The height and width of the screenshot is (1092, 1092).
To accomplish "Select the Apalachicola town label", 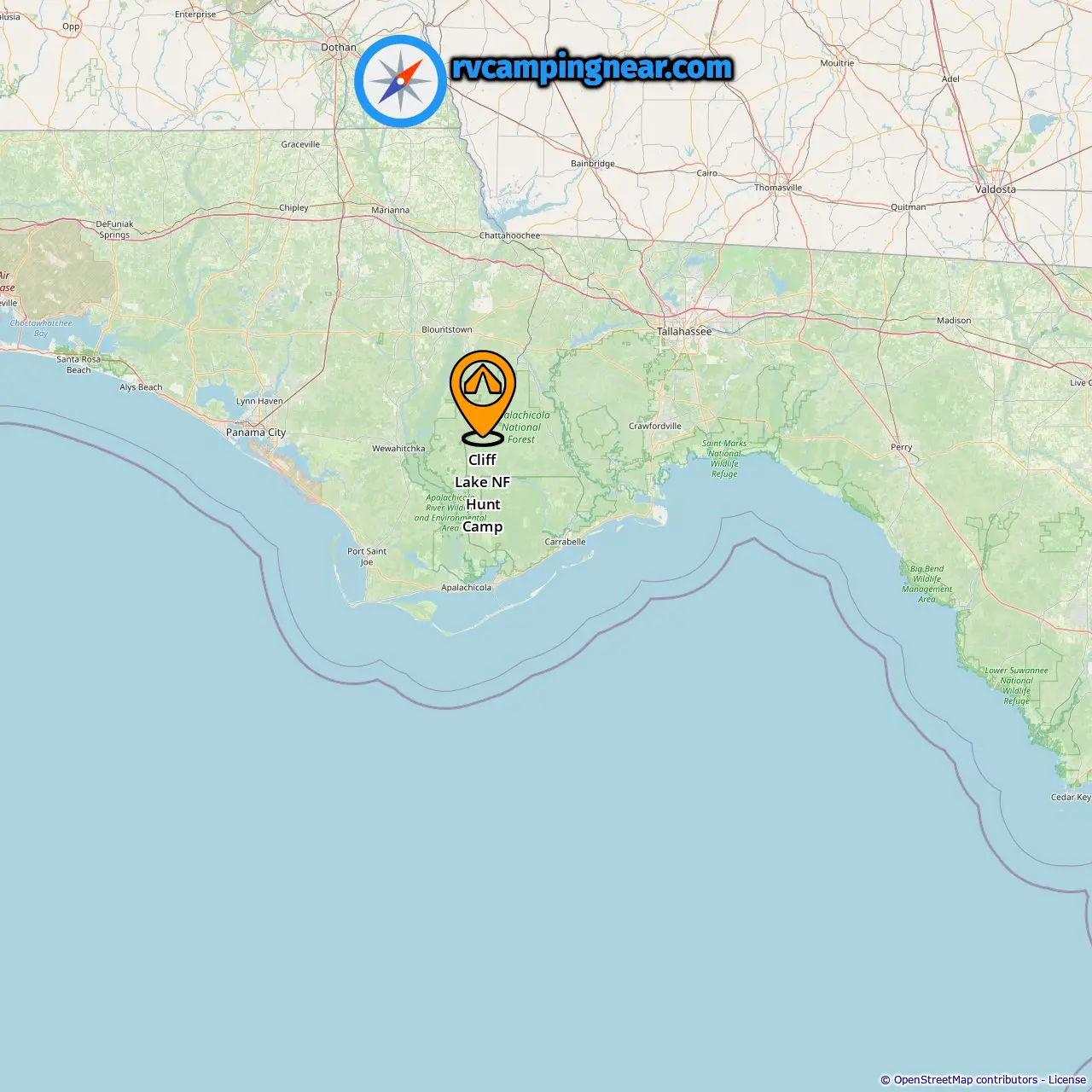I will 466,587.
